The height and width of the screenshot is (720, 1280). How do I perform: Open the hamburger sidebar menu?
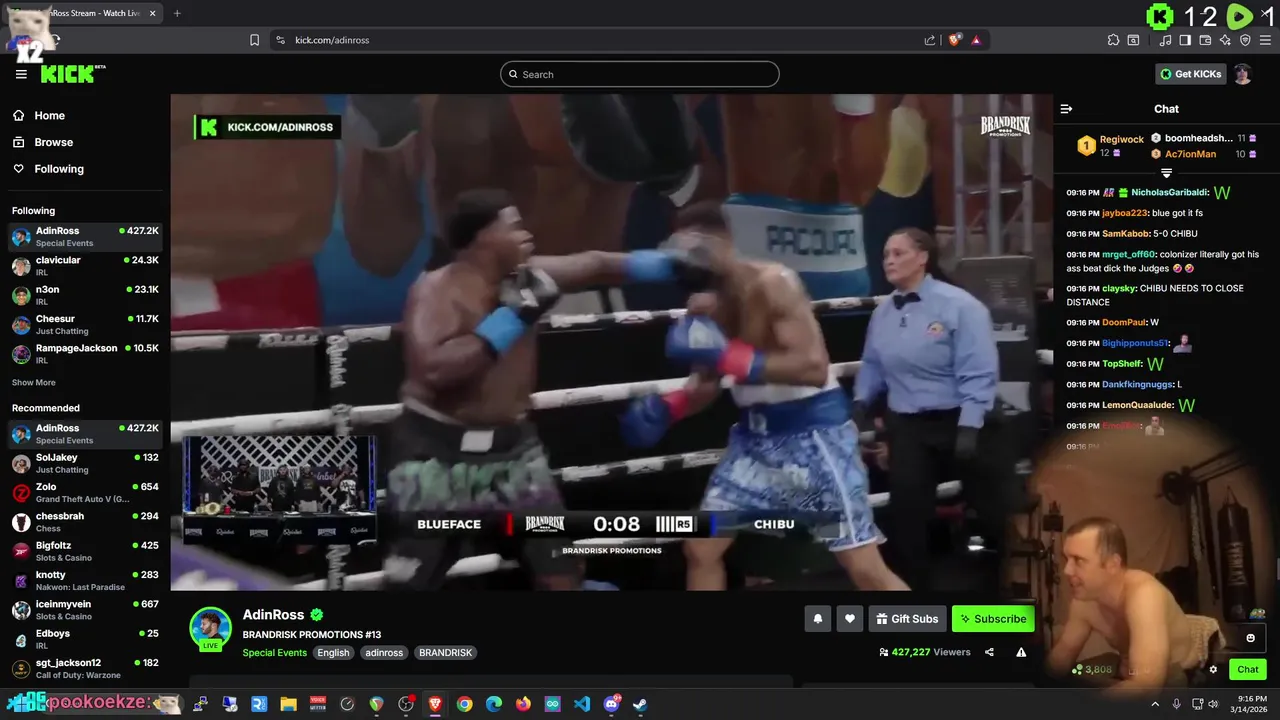21,74
